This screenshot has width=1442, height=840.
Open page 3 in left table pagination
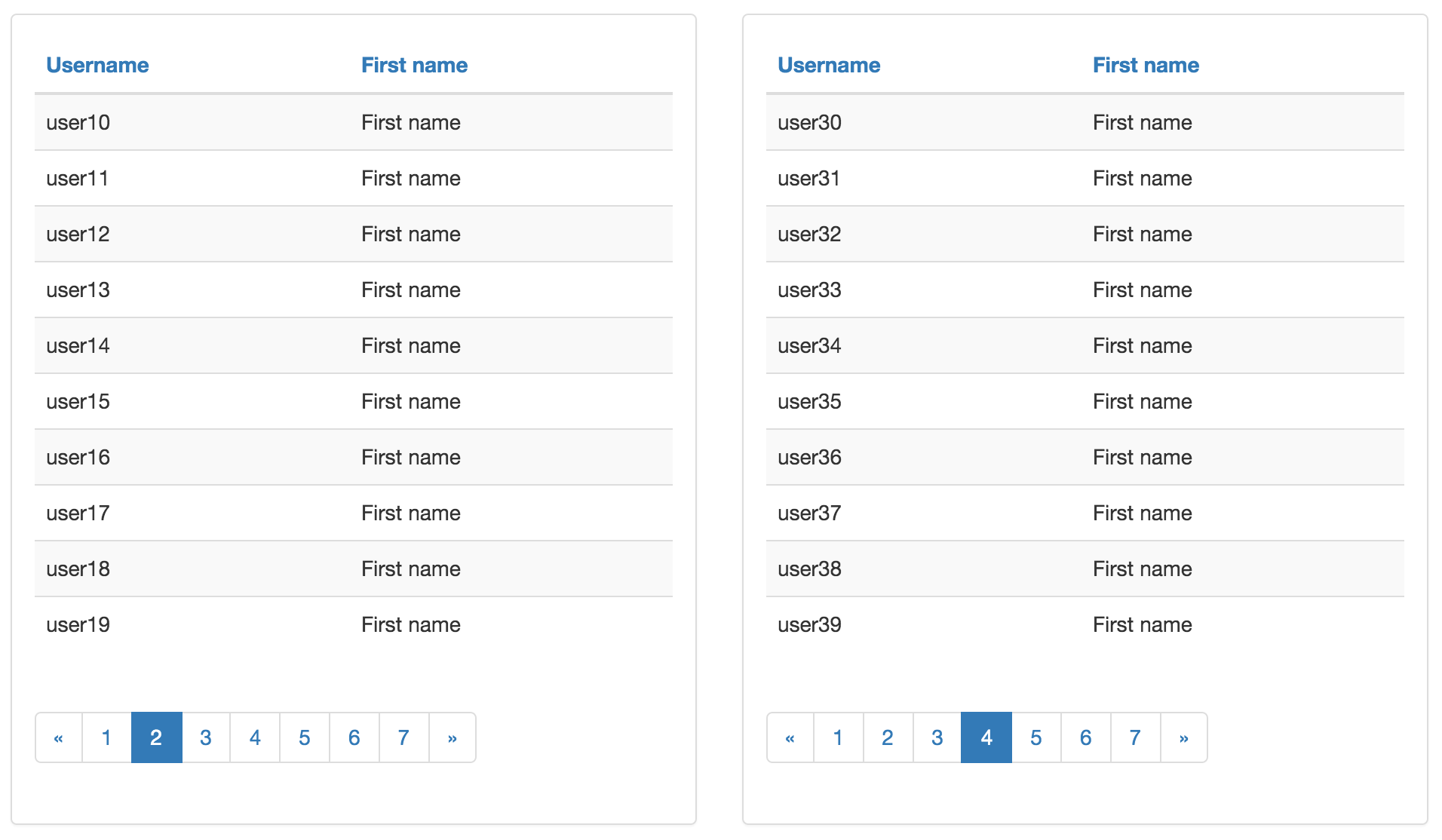pos(206,737)
